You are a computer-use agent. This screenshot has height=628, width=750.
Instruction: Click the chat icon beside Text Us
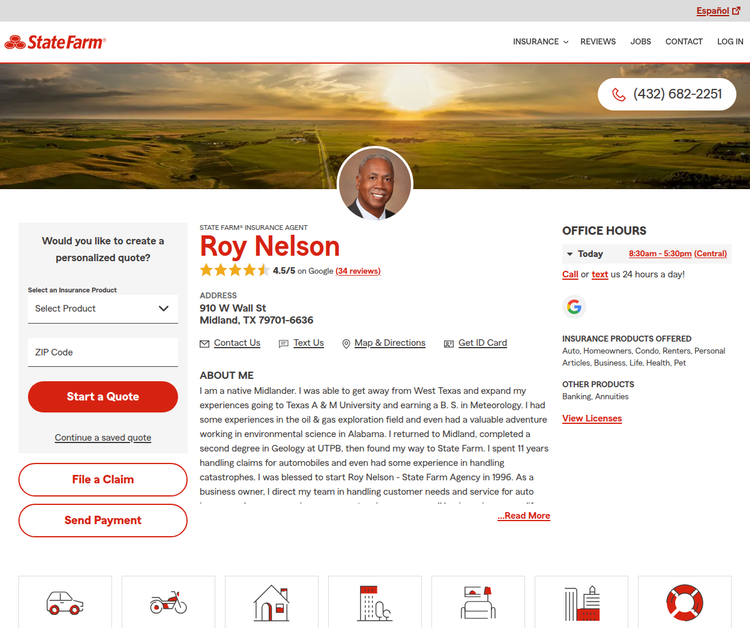pos(284,344)
